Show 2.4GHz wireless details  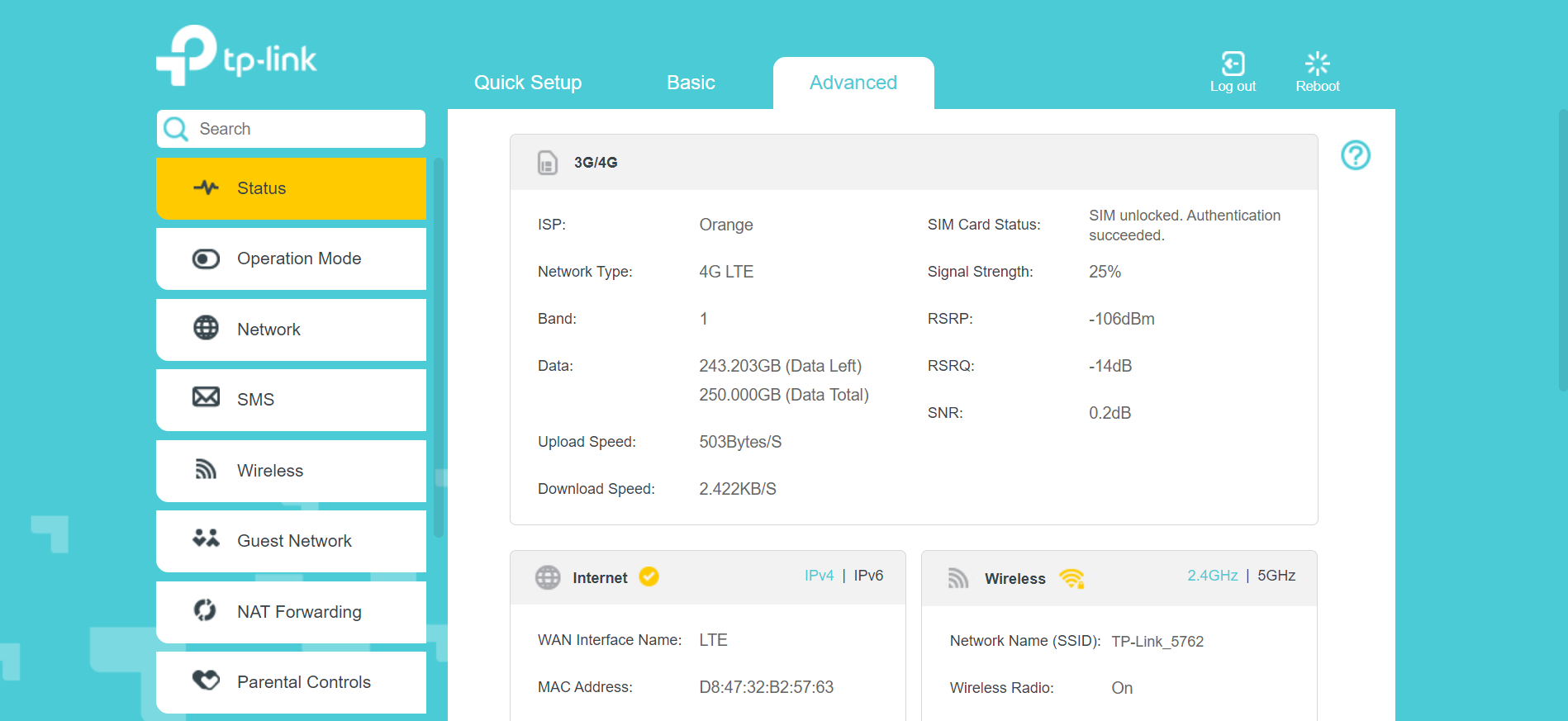(x=1213, y=576)
